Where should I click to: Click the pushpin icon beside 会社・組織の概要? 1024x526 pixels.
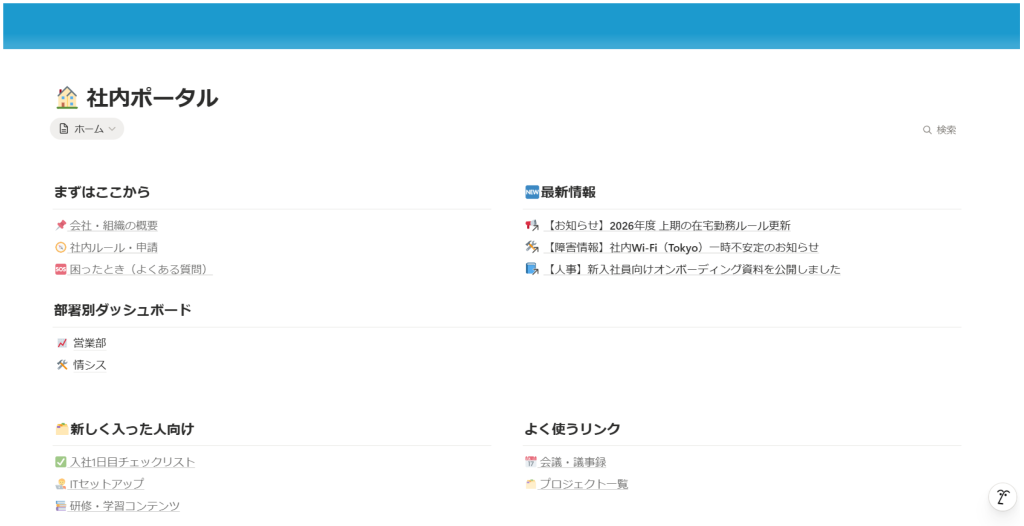pyautogui.click(x=61, y=226)
